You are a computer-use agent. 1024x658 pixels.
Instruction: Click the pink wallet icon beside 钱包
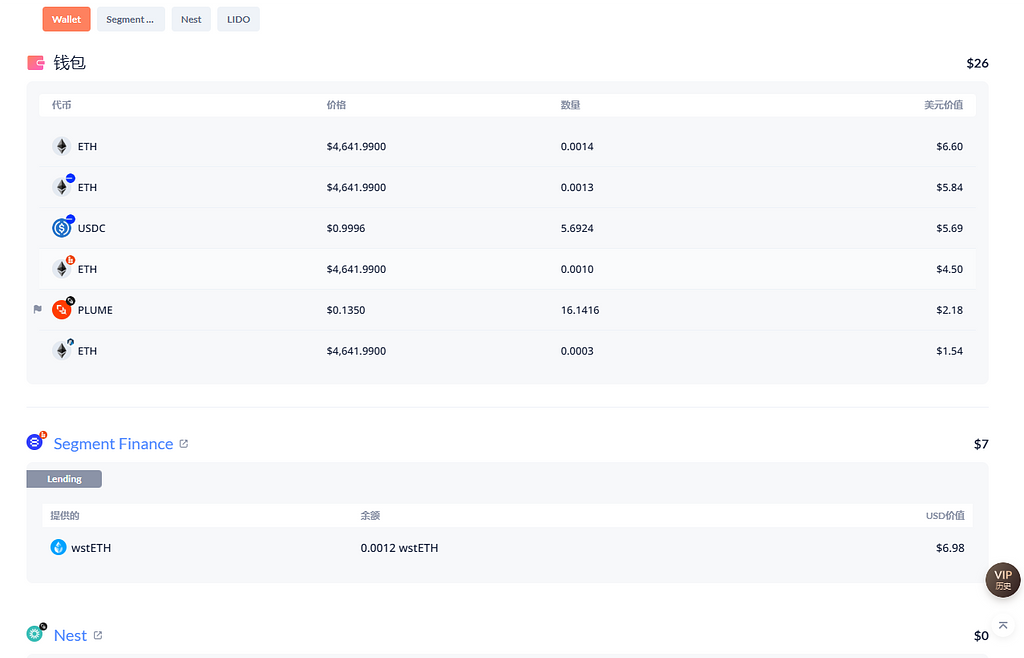tap(36, 63)
